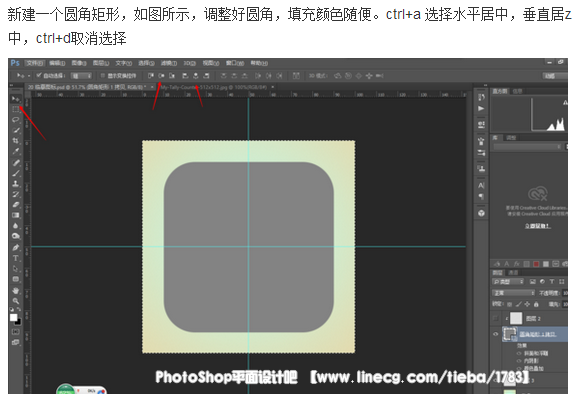The image size is (579, 394).
Task: Open the Paragraph panel icon in dock
Action: point(481,196)
